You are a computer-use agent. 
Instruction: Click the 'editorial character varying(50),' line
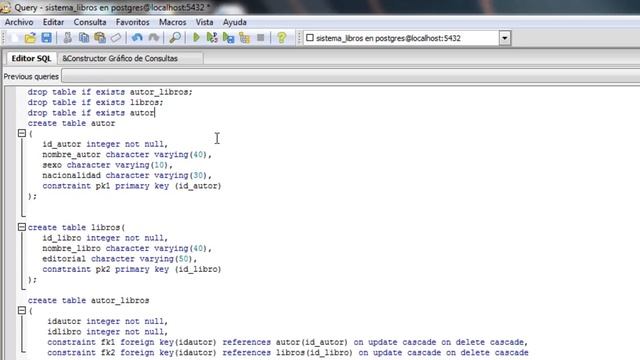coord(120,259)
